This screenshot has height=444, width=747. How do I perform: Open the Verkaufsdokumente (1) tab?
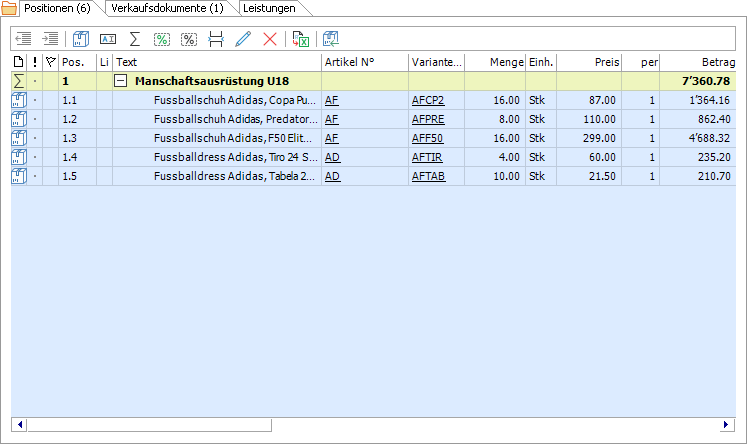tap(167, 8)
